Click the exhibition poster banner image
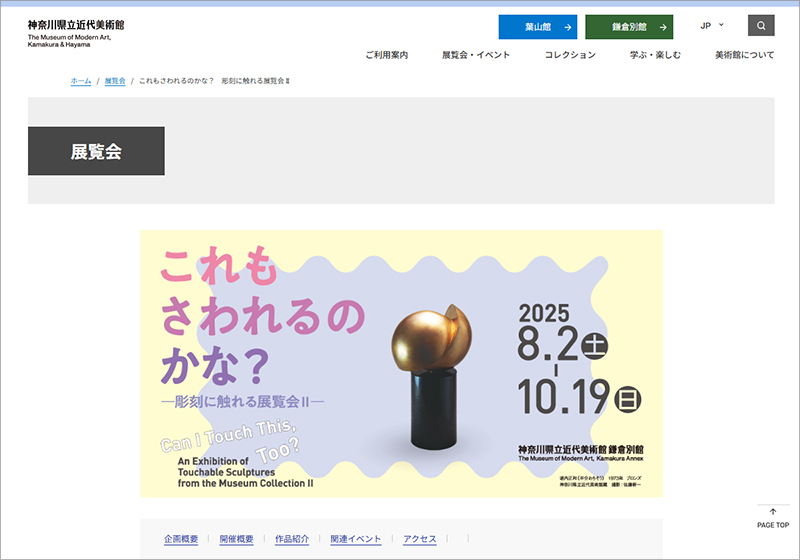800x560 pixels. coord(400,364)
